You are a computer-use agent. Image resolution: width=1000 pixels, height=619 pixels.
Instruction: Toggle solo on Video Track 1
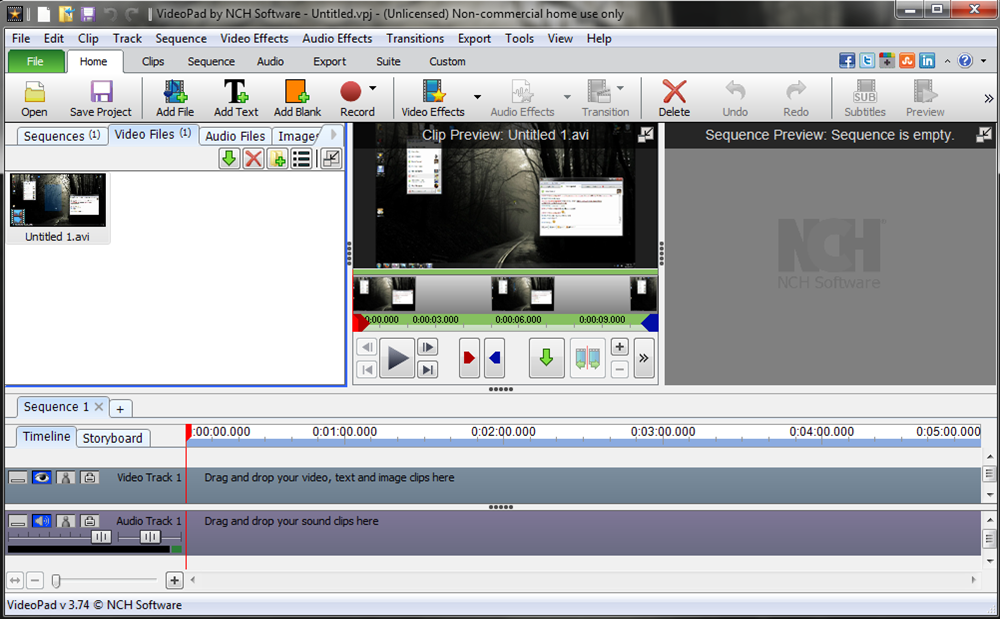[x=65, y=477]
